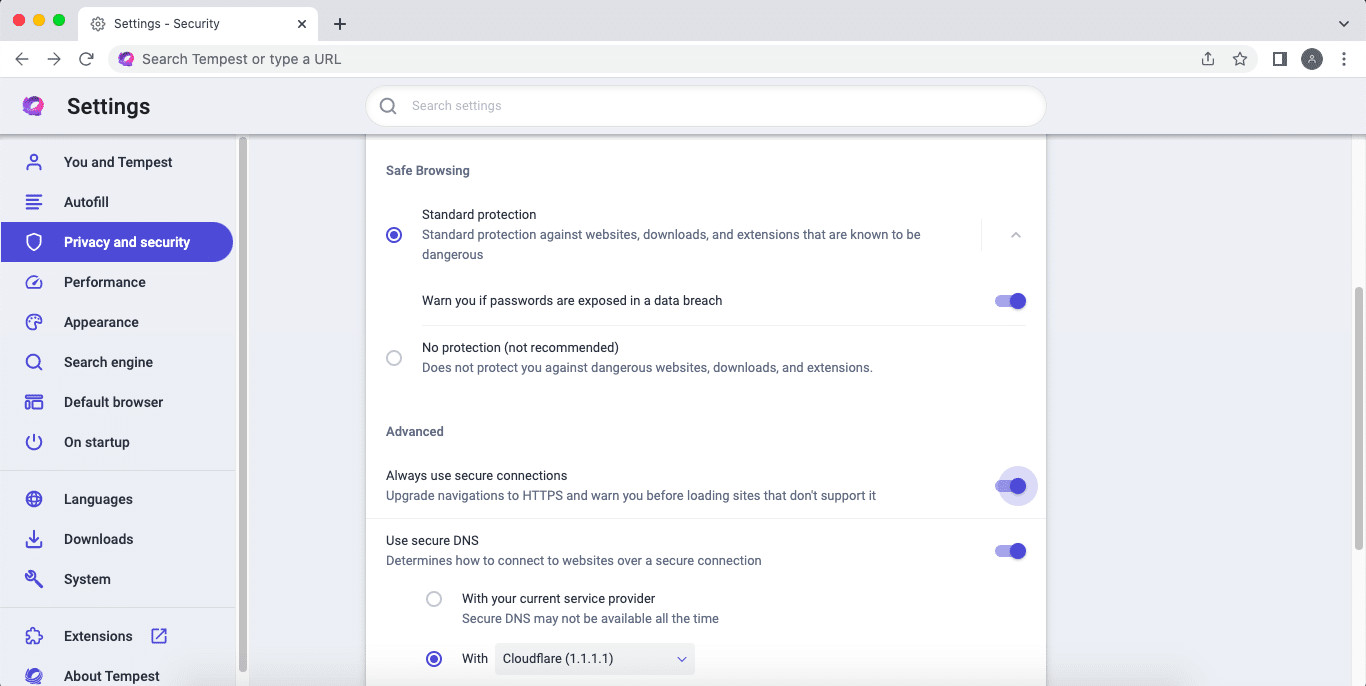Click the Extensions external link icon
Screen dimensions: 1366x686
[159, 636]
